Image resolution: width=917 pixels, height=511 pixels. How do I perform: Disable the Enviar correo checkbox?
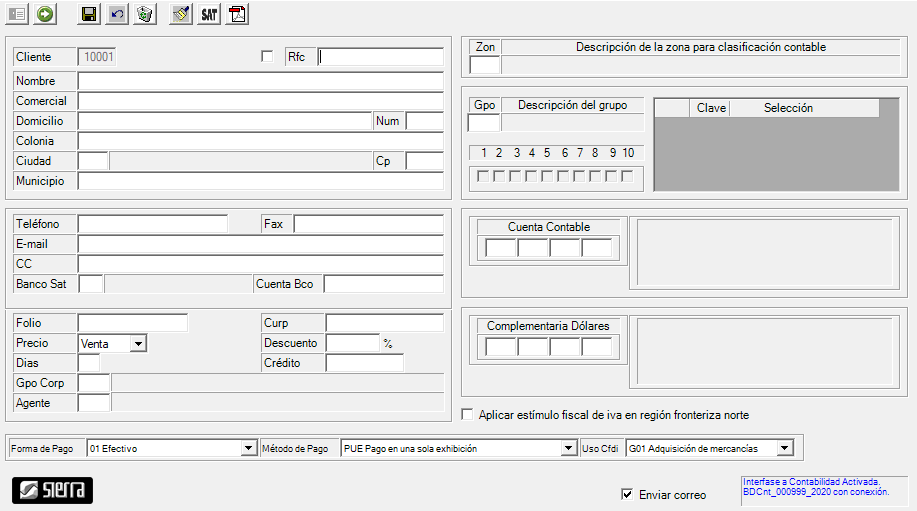pyautogui.click(x=627, y=494)
